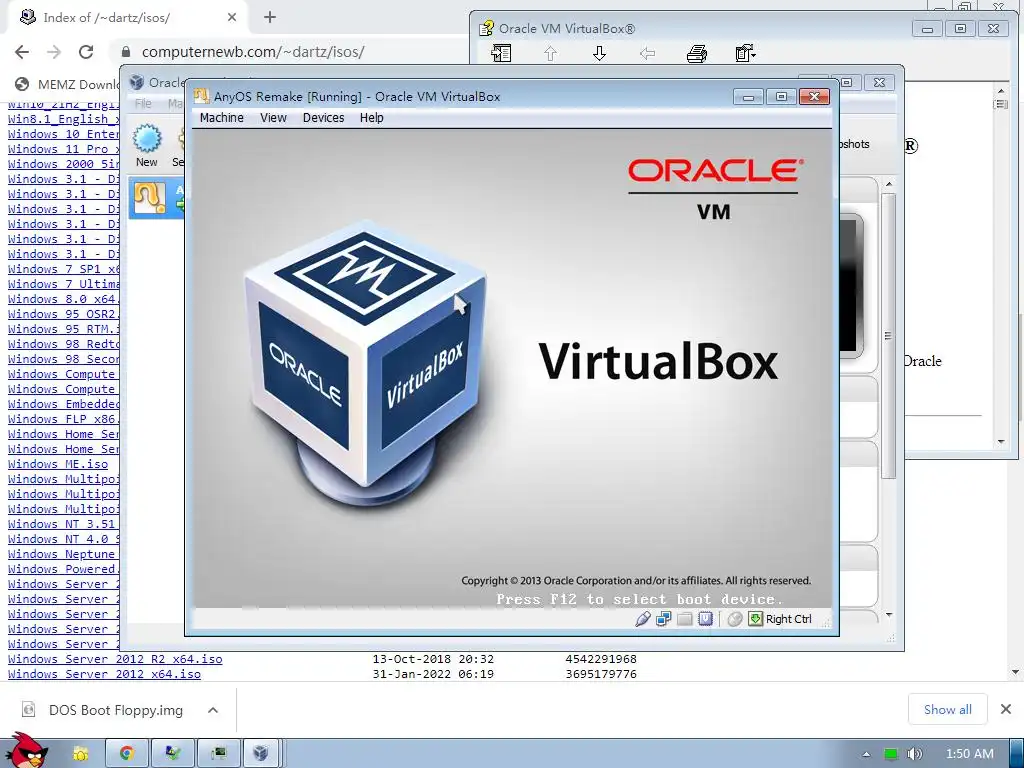This screenshot has height=768, width=1024.
Task: Click the up arrow icon in help toolbar
Action: pos(551,54)
